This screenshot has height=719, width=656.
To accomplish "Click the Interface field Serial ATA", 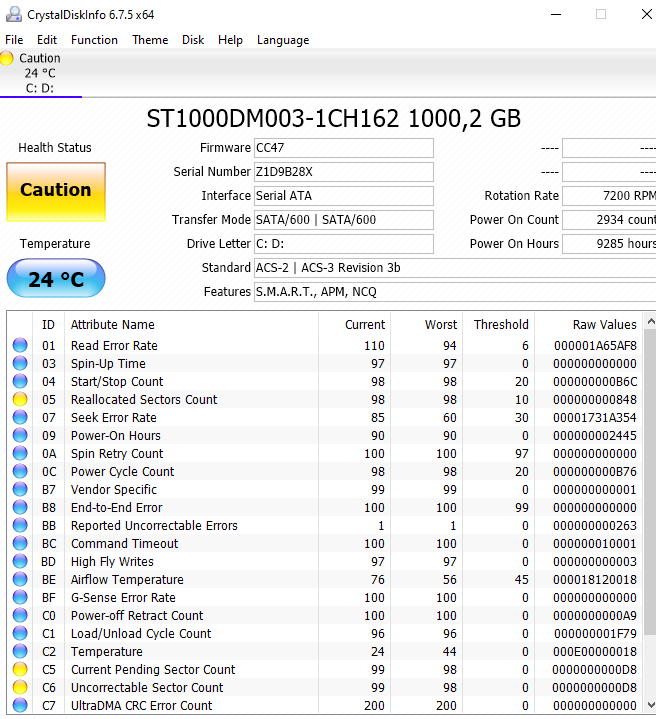I will [x=344, y=196].
